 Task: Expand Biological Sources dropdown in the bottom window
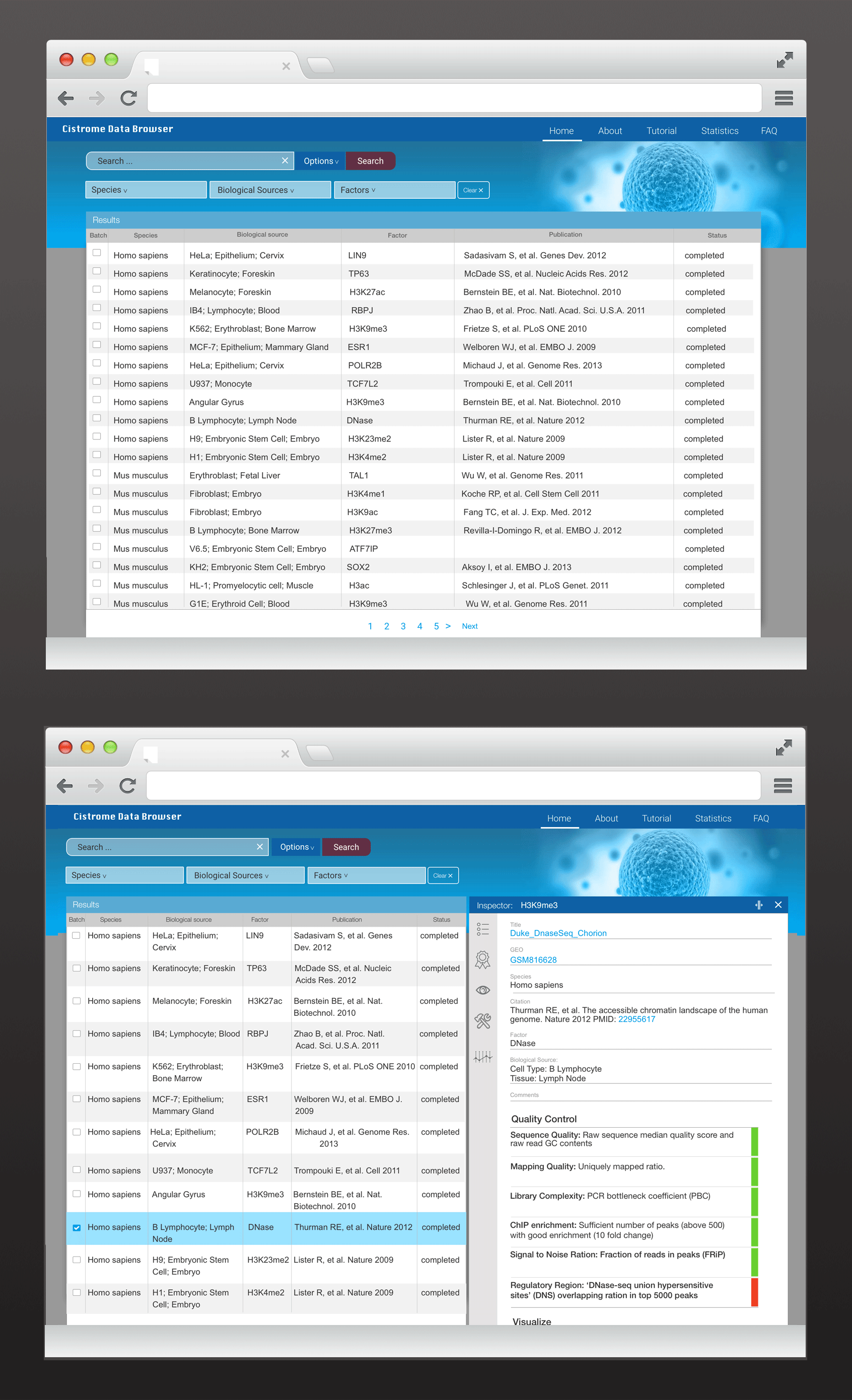point(245,875)
